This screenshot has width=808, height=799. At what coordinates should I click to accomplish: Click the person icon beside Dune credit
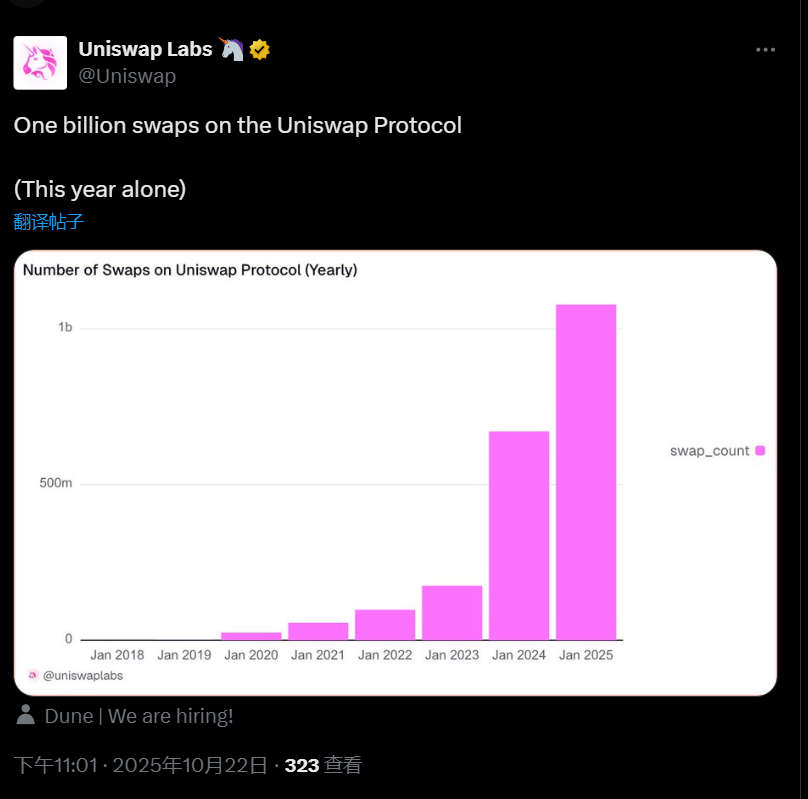tap(26, 715)
